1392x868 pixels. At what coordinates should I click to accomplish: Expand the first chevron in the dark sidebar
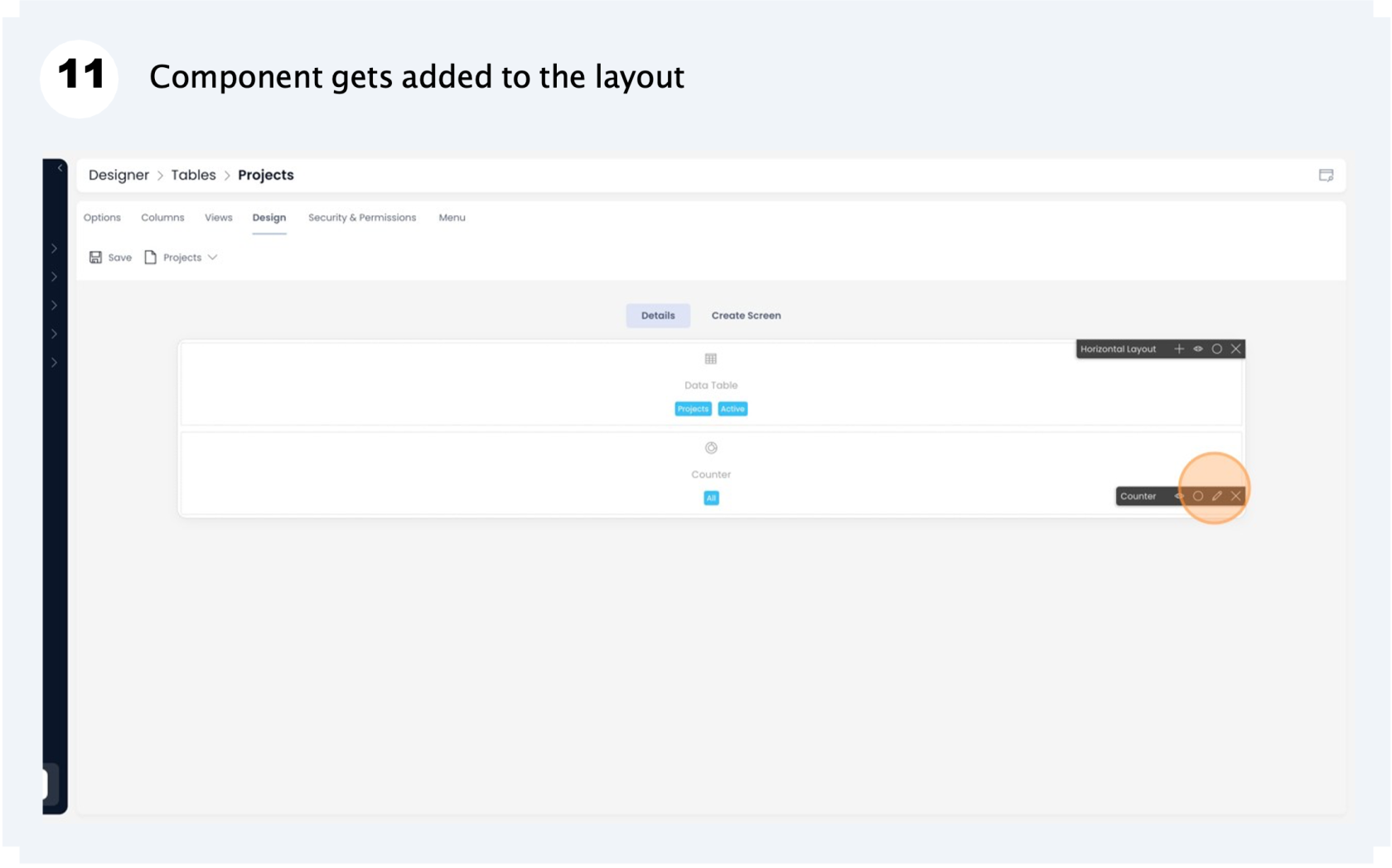tap(54, 248)
